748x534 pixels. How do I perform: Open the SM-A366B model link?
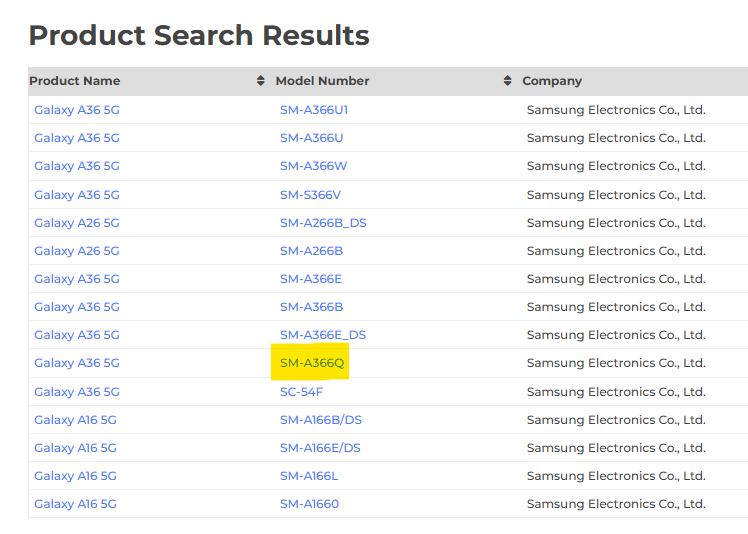point(312,307)
